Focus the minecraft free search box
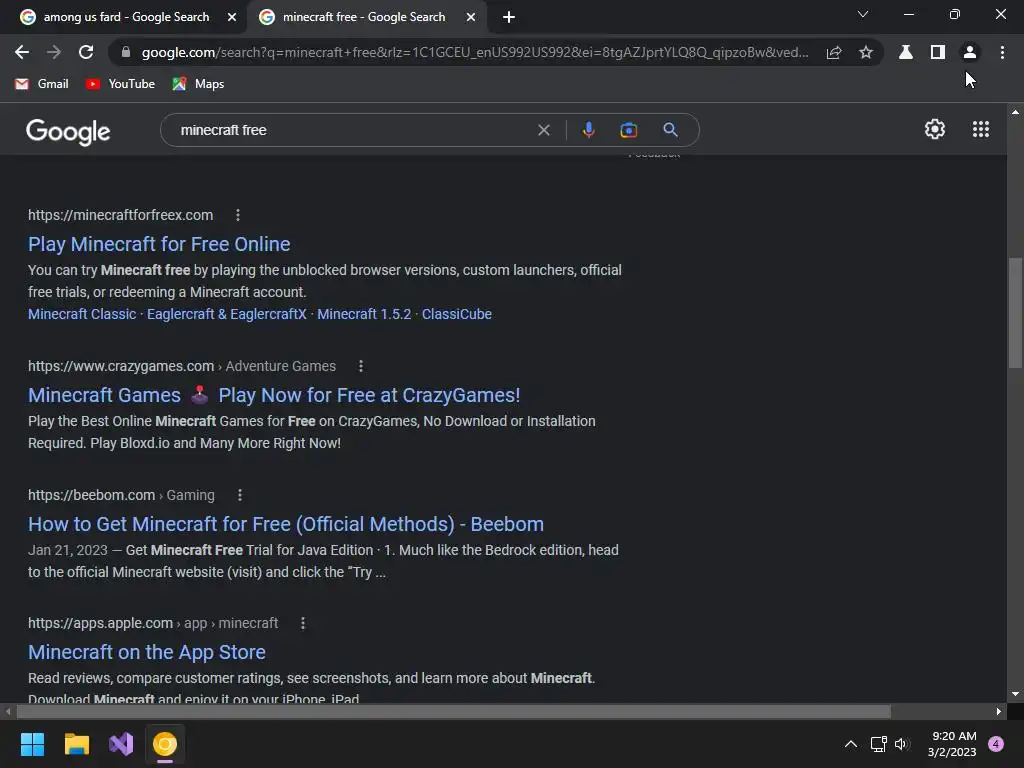1024x768 pixels. (353, 130)
